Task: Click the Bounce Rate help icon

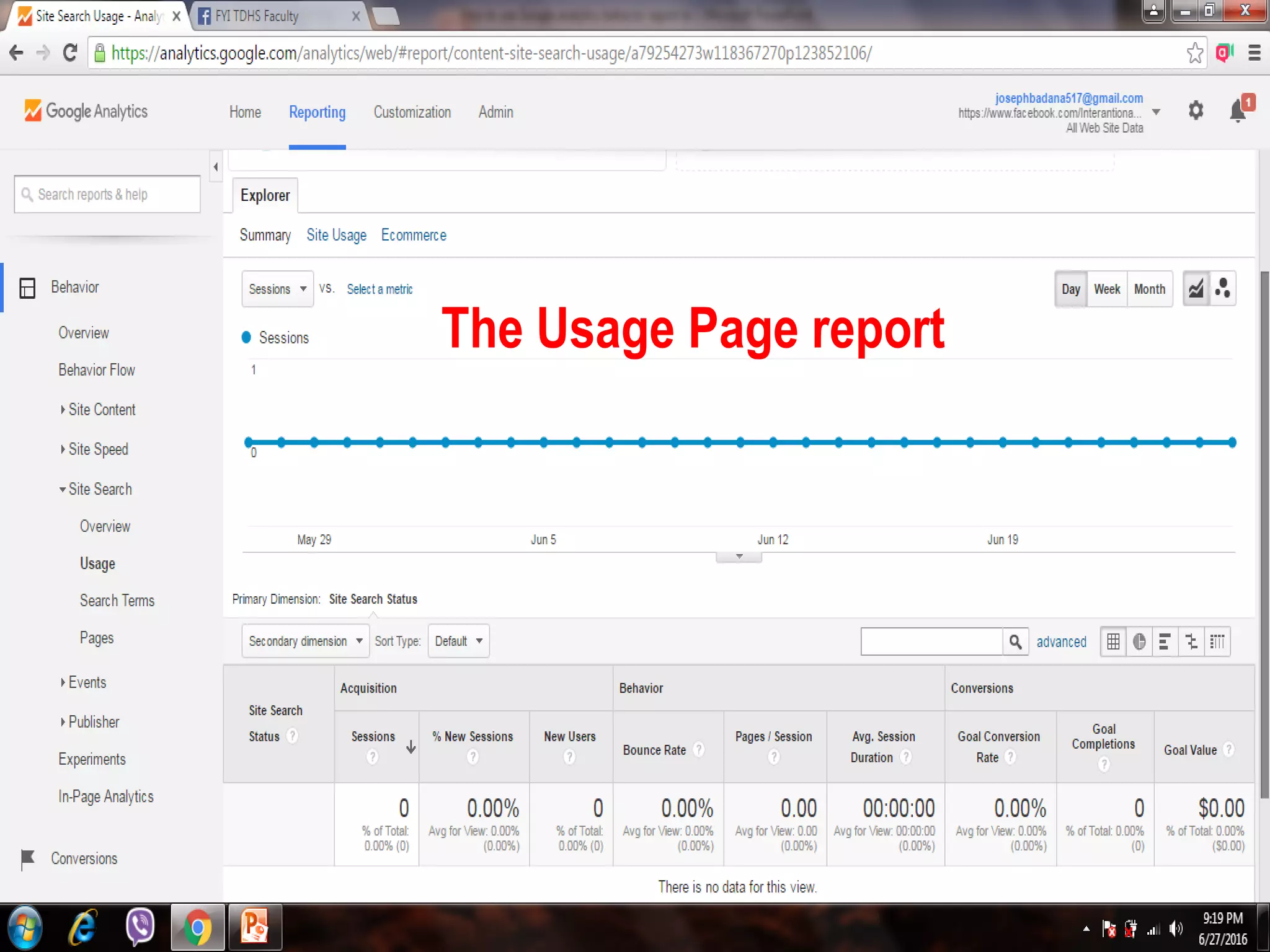Action: (699, 749)
